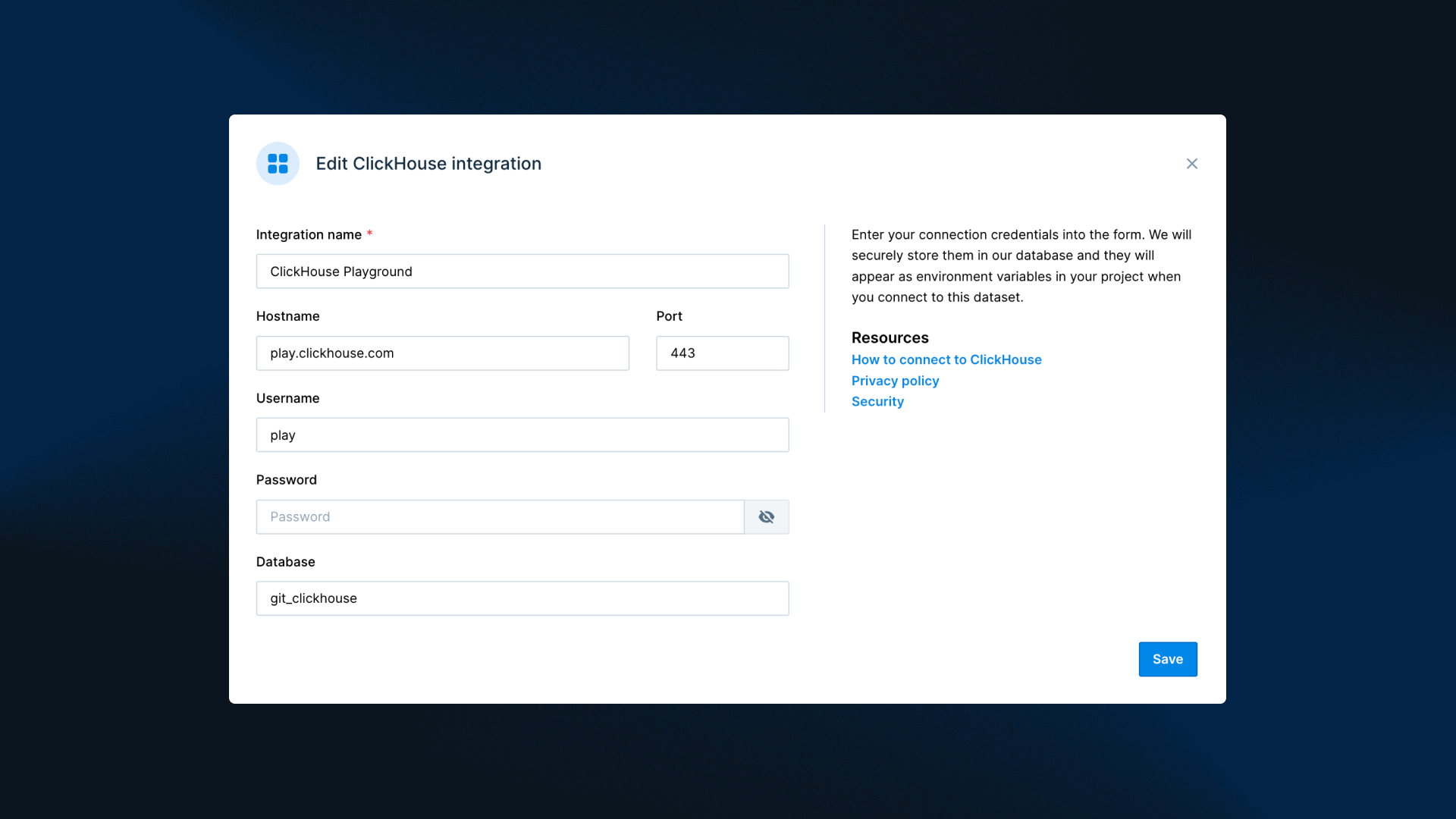Viewport: 1456px width, 819px height.
Task: Edit the Hostname field play.clickhouse.com
Action: click(x=443, y=353)
